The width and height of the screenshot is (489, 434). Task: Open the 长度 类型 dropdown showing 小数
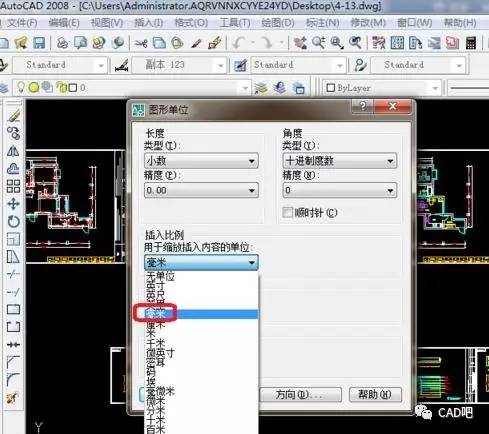(201, 161)
